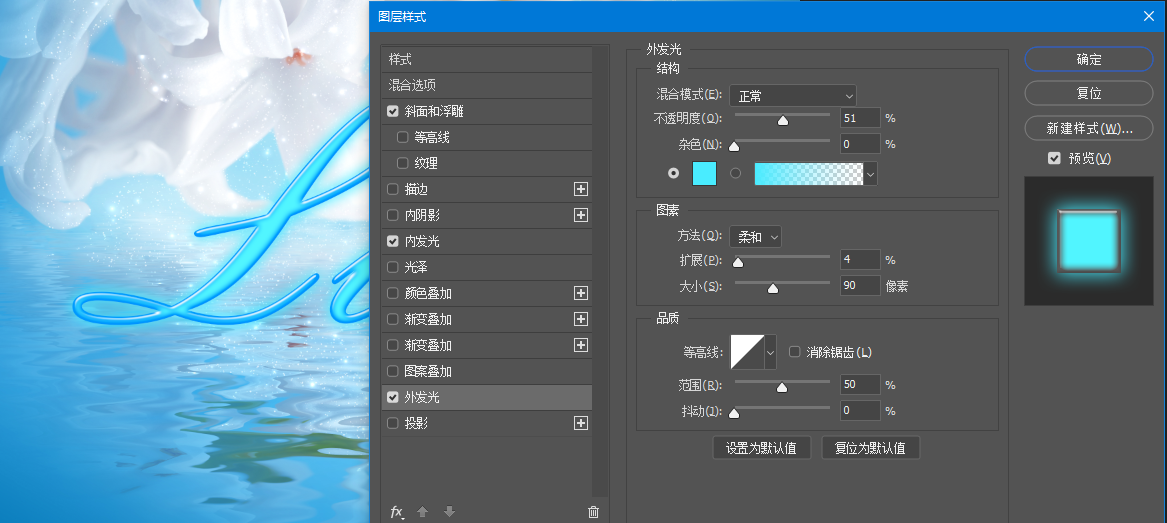1167x523 pixels.
Task: Click the trash icon to delete effect
Action: click(x=593, y=512)
